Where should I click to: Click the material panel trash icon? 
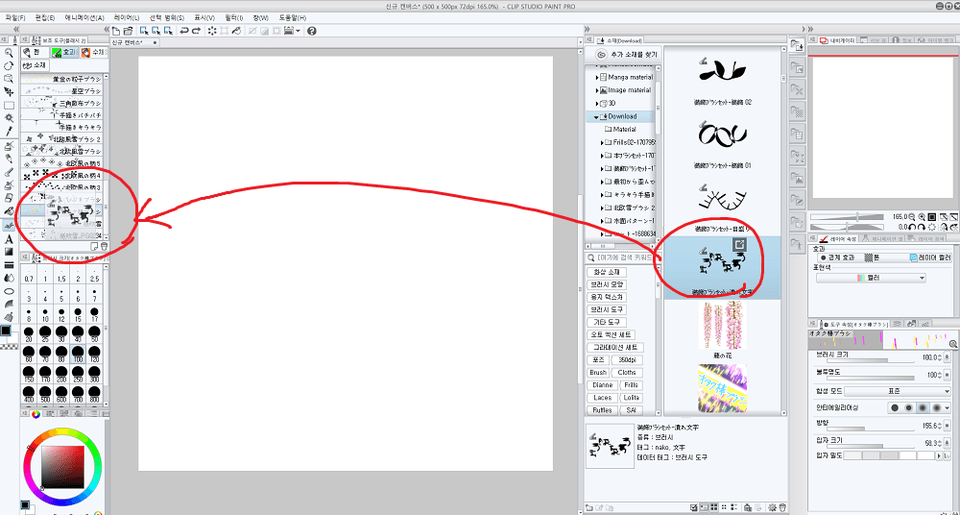(782, 508)
